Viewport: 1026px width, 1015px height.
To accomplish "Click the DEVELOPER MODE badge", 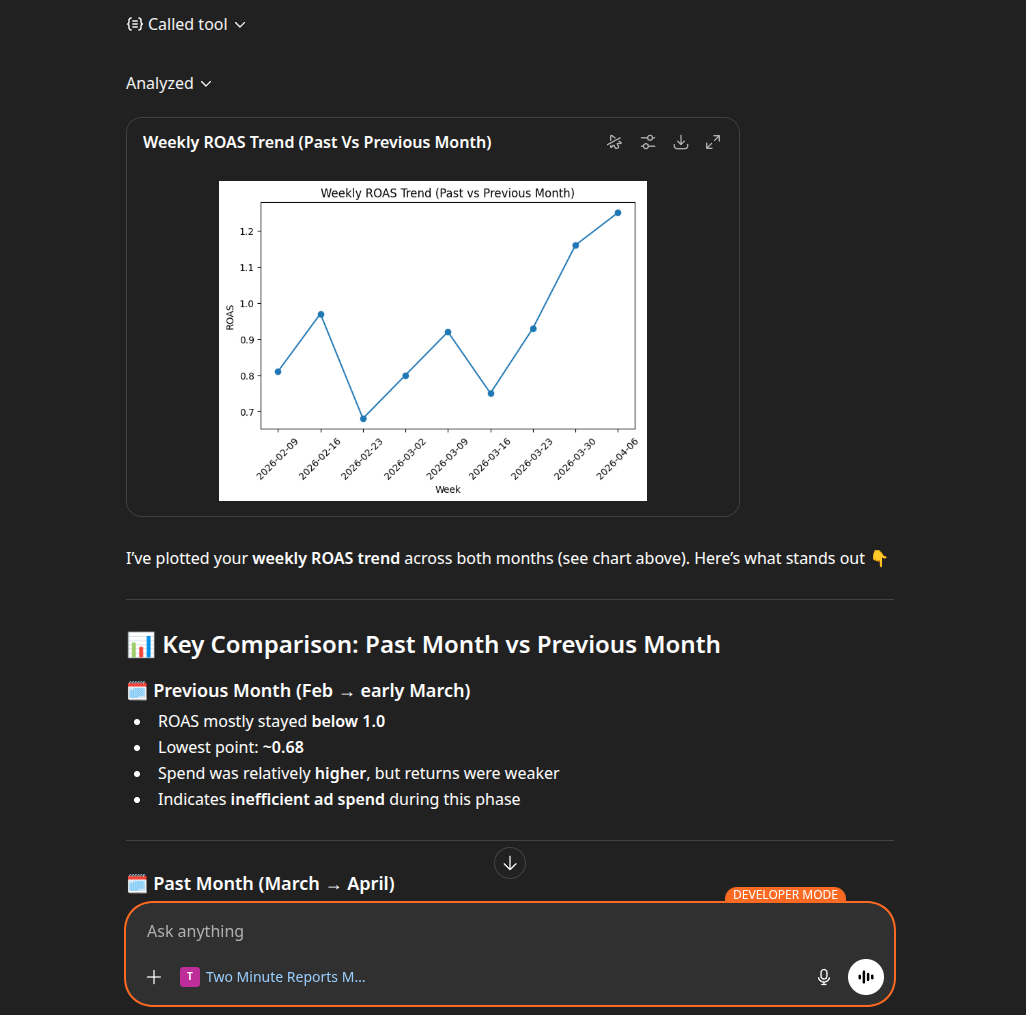I will click(785, 894).
